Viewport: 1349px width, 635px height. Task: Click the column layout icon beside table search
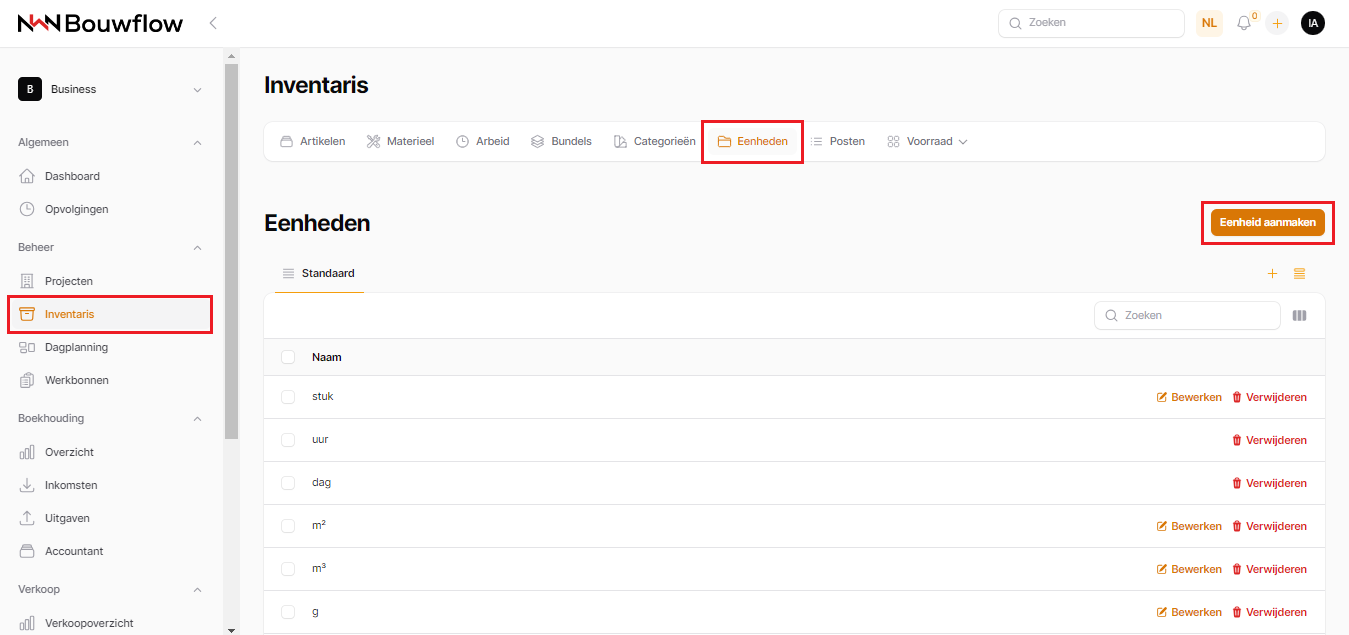pos(1299,315)
